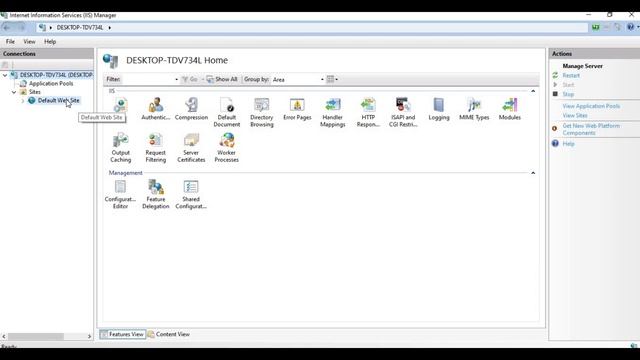The height and width of the screenshot is (360, 640).
Task: Click View Application Pools link
Action: click(591, 106)
